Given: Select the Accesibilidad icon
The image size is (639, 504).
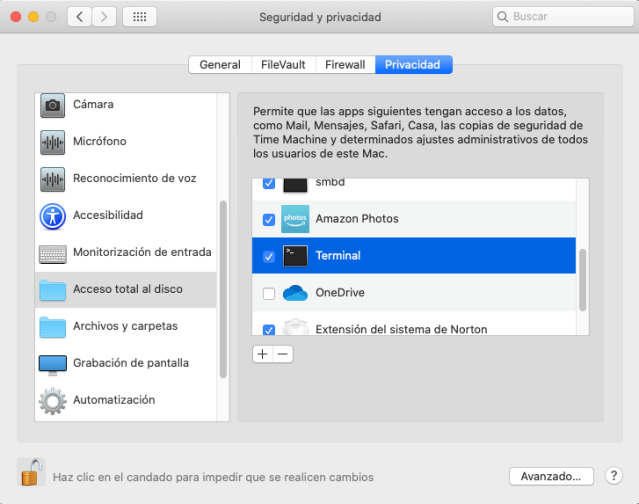Looking at the screenshot, I should tap(52, 216).
